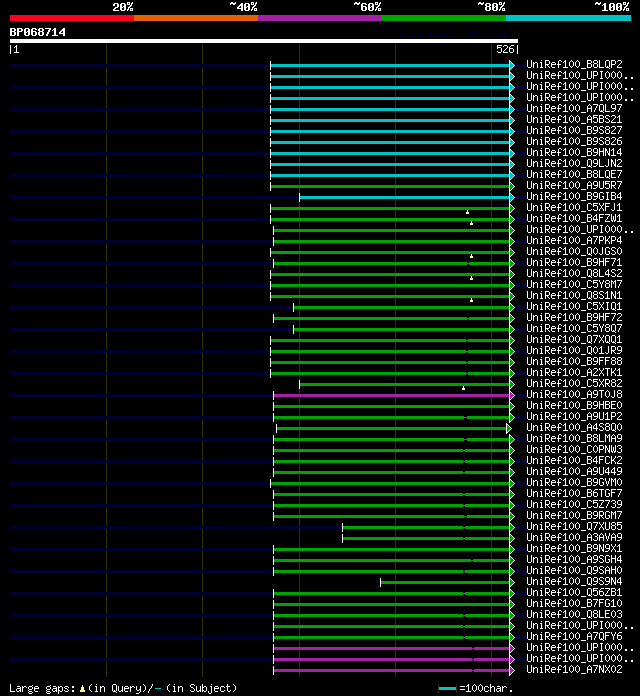Click the purple ~60% identity legend bar
The width and height of the screenshot is (640, 696).
point(320,18)
